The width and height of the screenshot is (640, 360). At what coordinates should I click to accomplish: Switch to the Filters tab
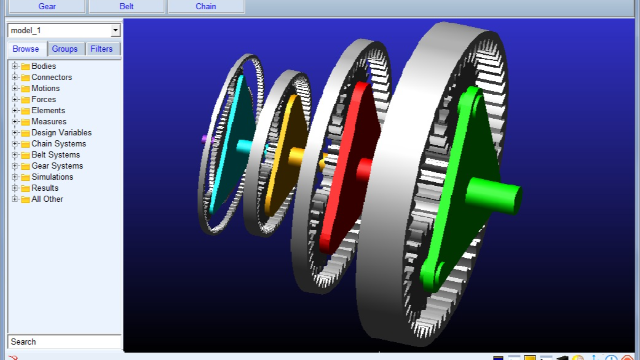tap(101, 49)
